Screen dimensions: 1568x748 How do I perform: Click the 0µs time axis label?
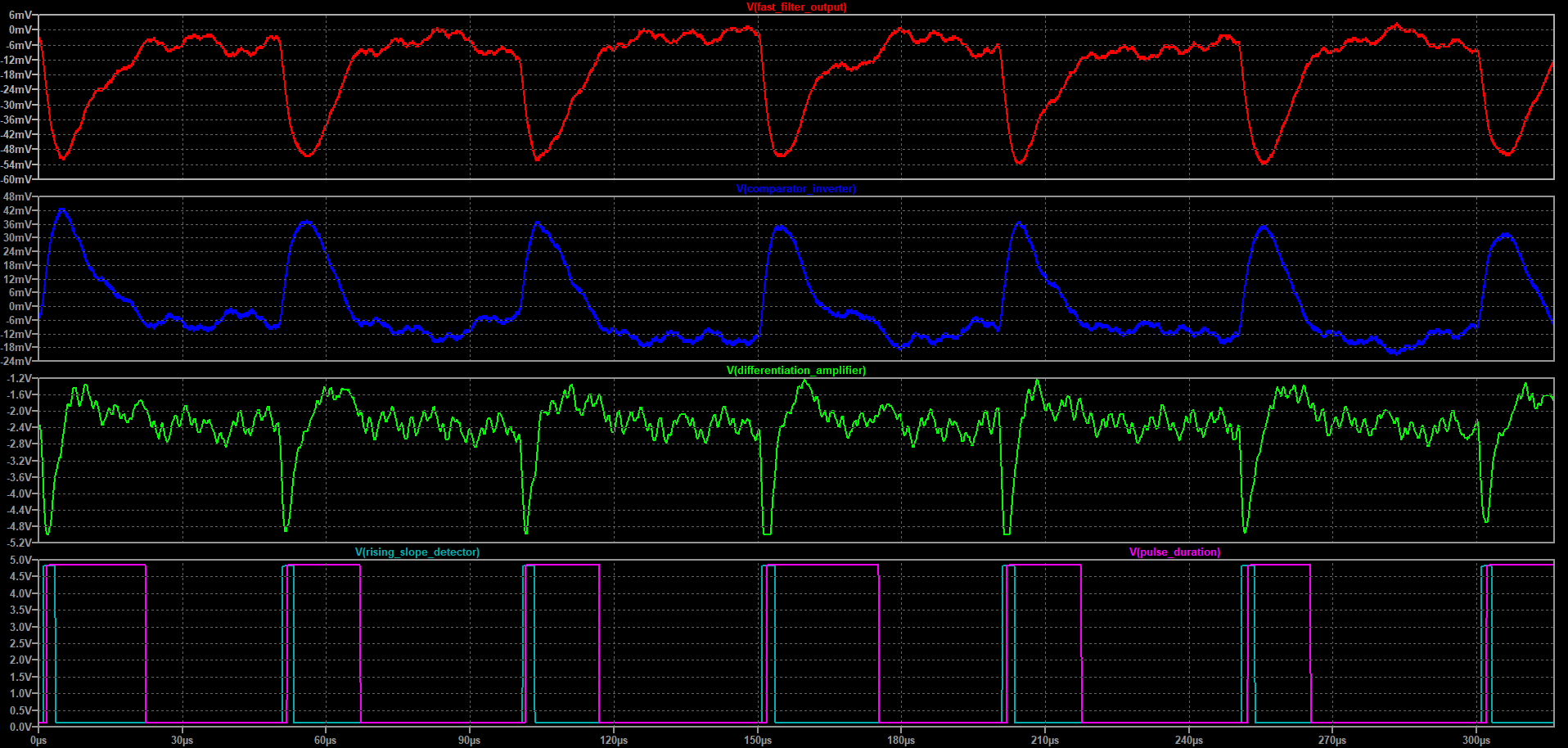pos(38,741)
